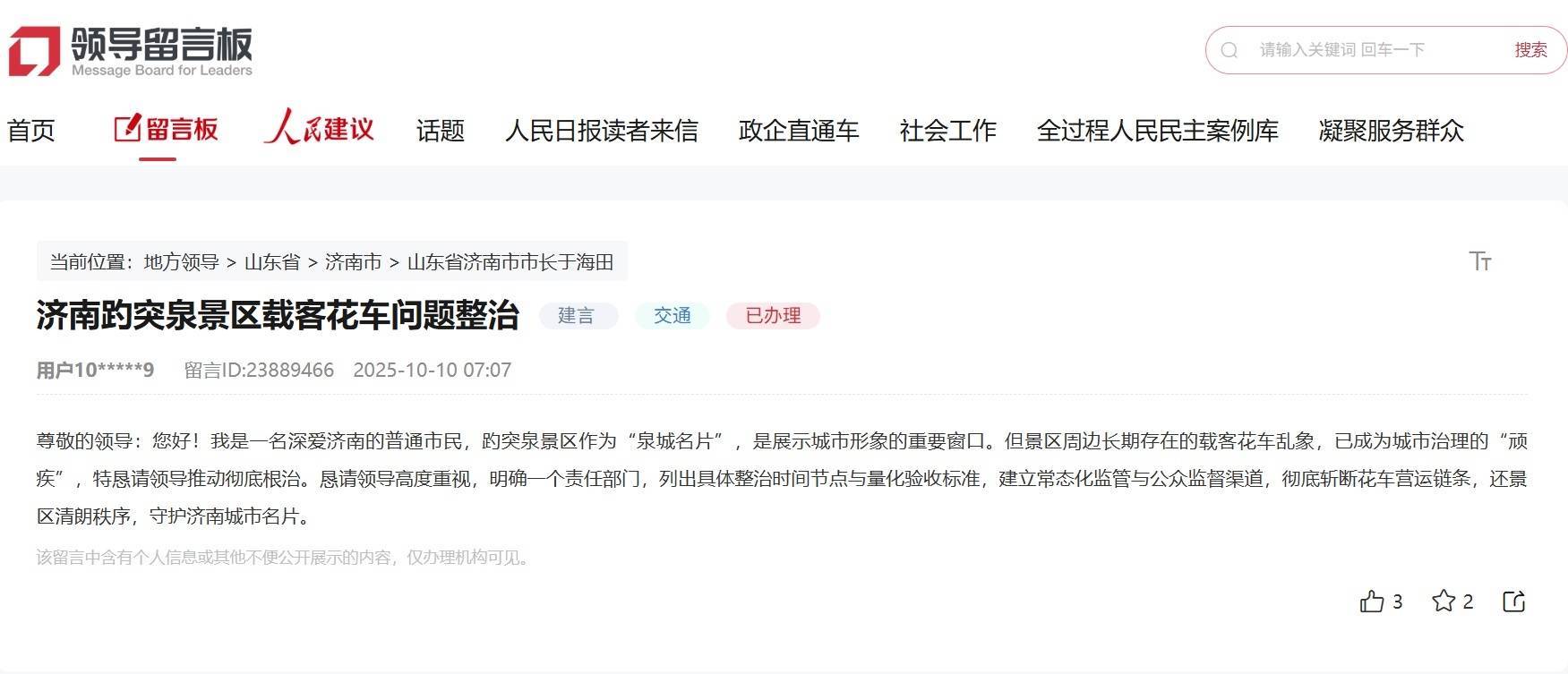Open the 政企直通车 menu item
This screenshot has width=1568, height=674.
click(799, 131)
